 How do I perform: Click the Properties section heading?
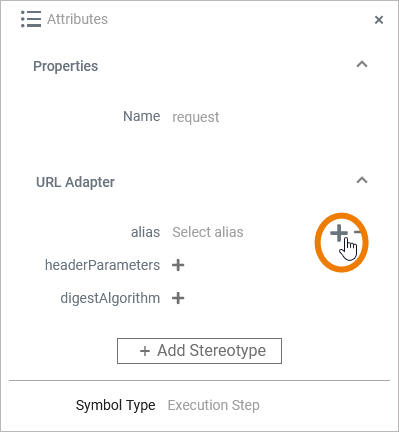(x=66, y=66)
